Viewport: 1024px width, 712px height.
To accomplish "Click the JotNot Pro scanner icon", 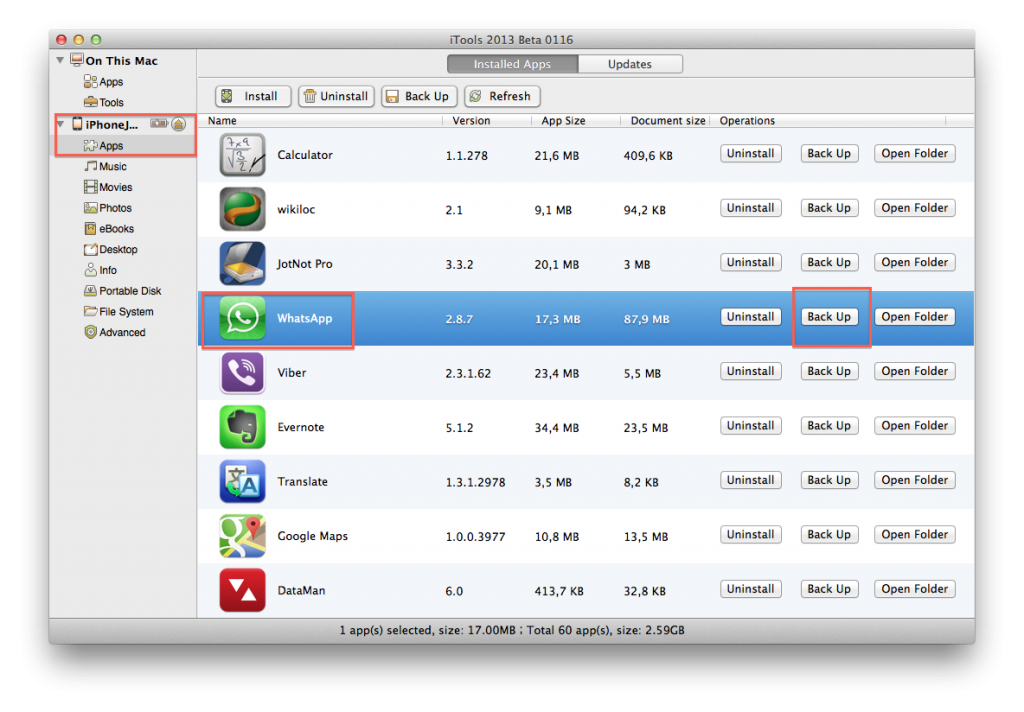I will point(242,264).
